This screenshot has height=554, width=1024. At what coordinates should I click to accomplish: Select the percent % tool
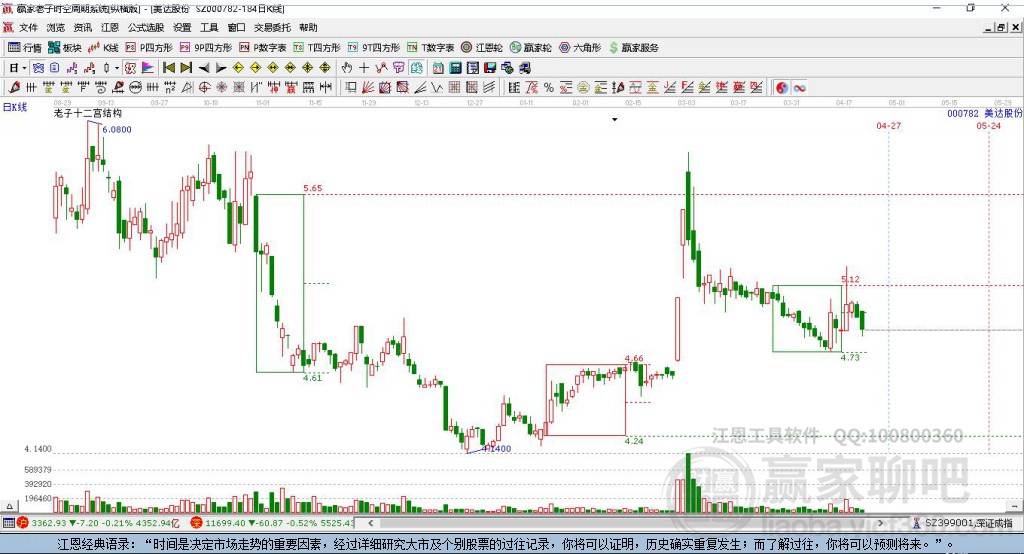(549, 88)
